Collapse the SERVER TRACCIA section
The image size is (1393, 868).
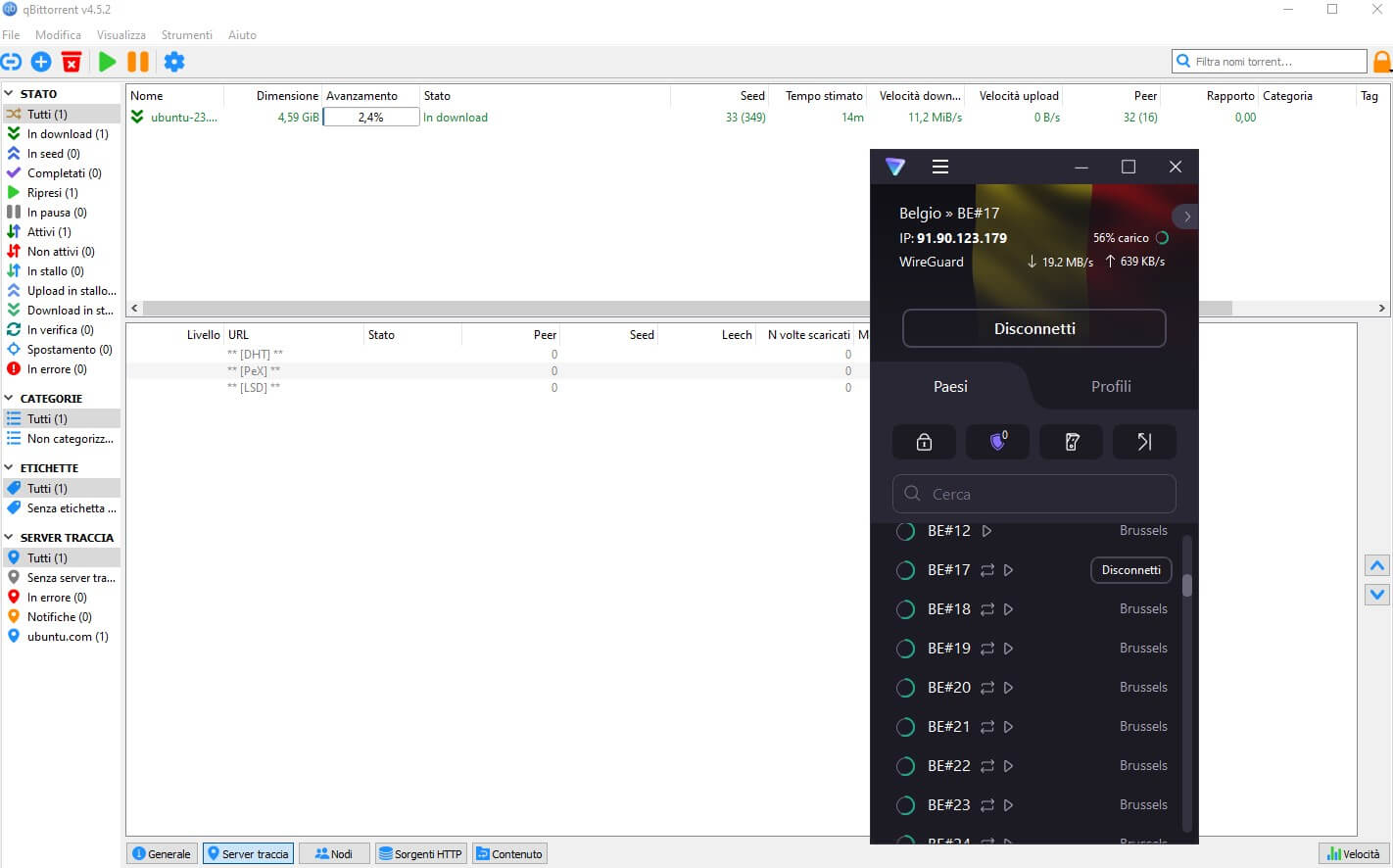(9, 538)
